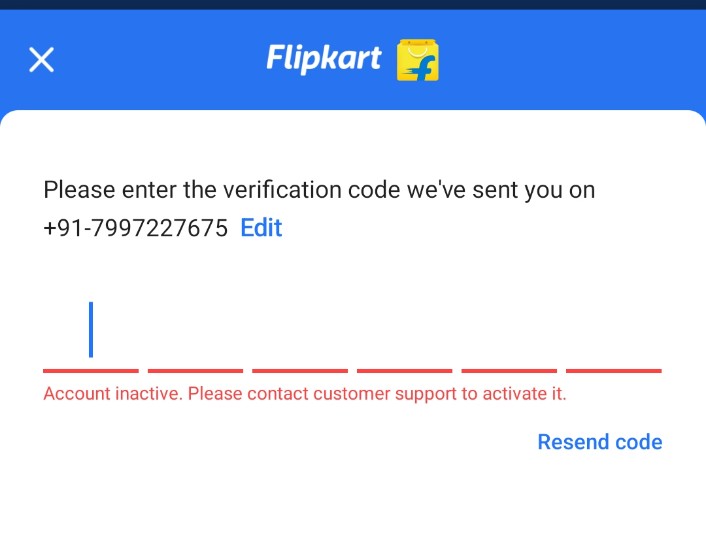Select the fifth verification code digit field
Image resolution: width=706 pixels, height=542 pixels.
click(509, 335)
